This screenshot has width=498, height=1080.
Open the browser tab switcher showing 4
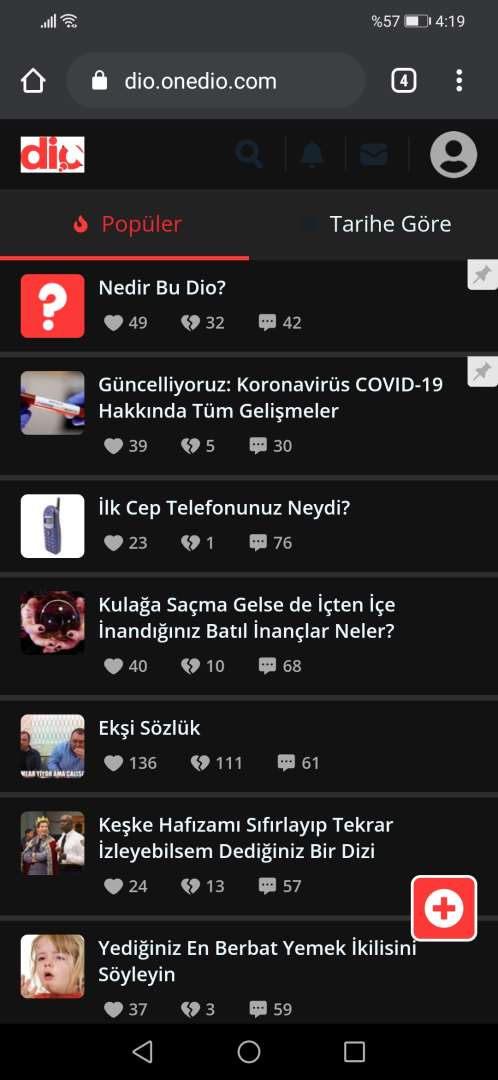tap(404, 81)
